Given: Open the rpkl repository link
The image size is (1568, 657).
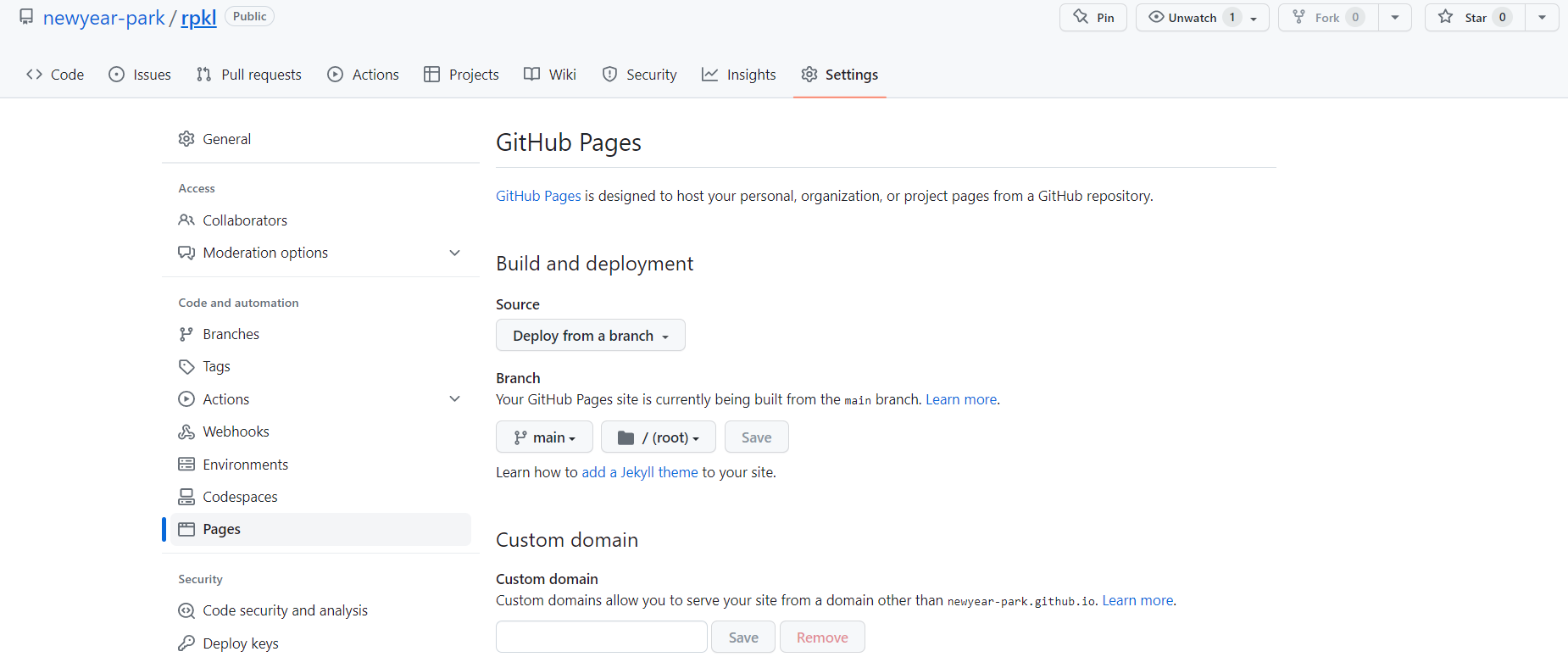Looking at the screenshot, I should tap(199, 18).
